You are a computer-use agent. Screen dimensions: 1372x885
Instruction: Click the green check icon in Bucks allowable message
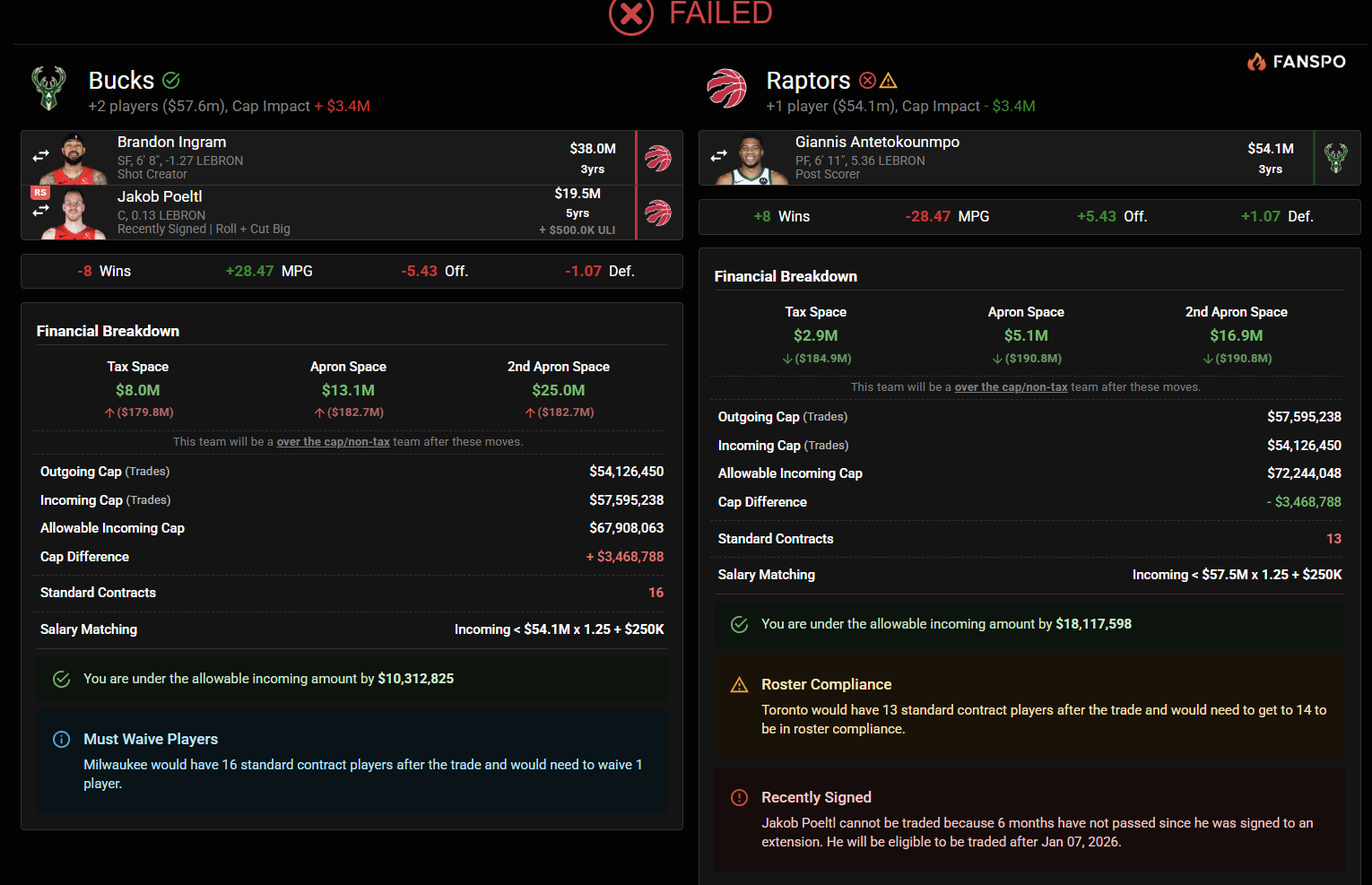(62, 679)
